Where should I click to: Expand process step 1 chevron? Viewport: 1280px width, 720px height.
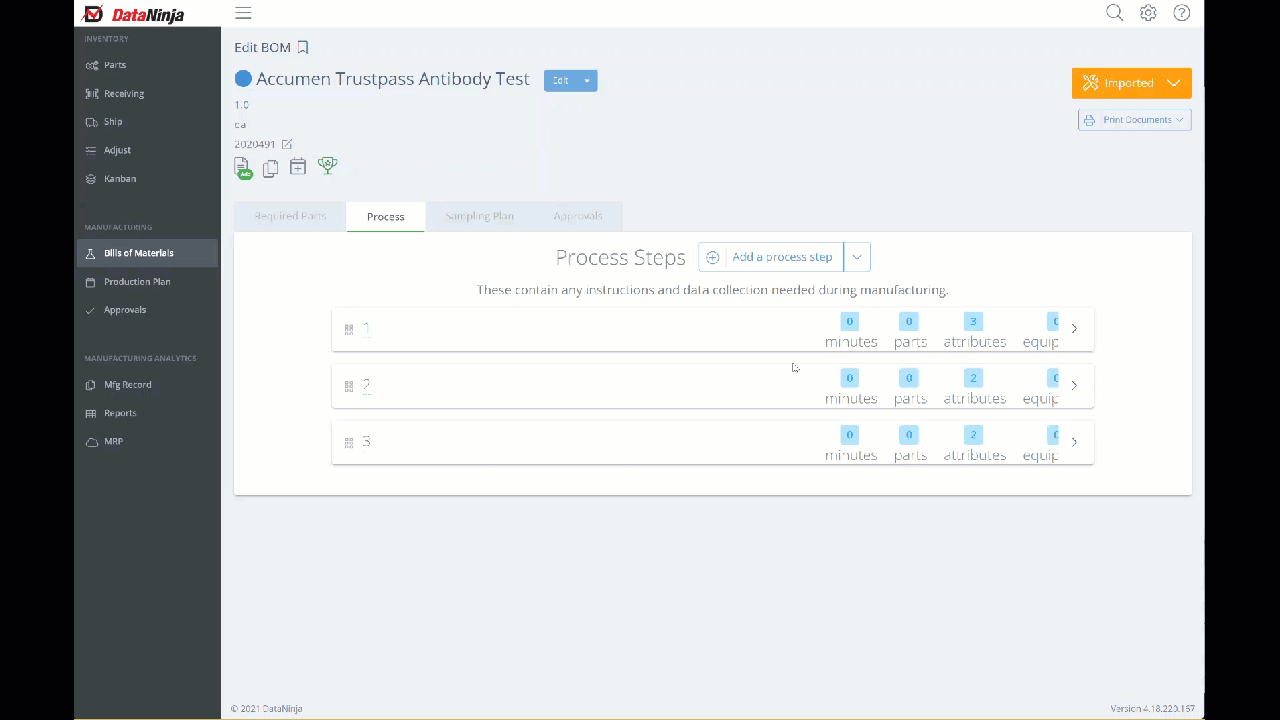pyautogui.click(x=1074, y=329)
